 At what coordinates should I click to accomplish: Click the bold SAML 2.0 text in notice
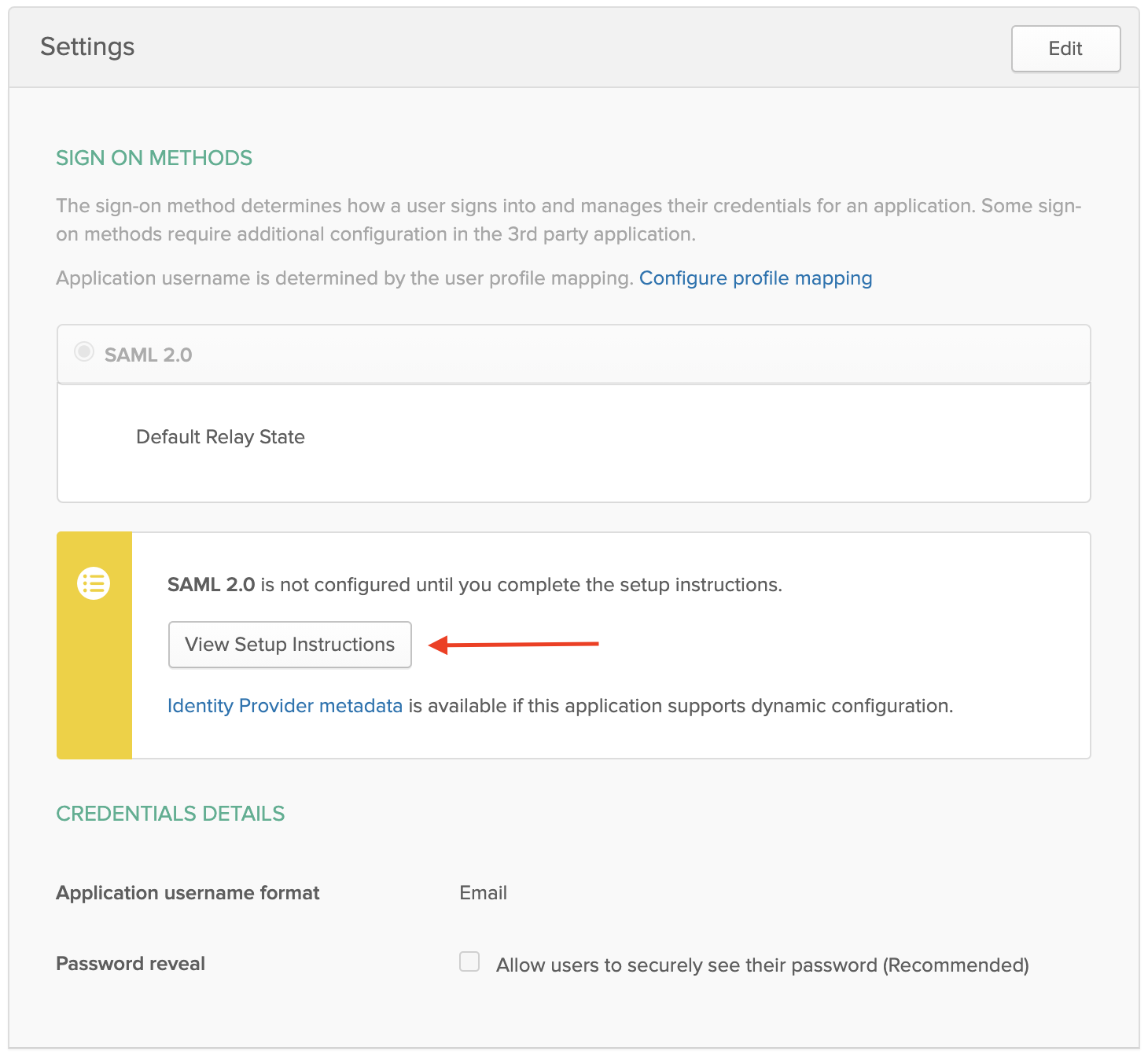211,585
